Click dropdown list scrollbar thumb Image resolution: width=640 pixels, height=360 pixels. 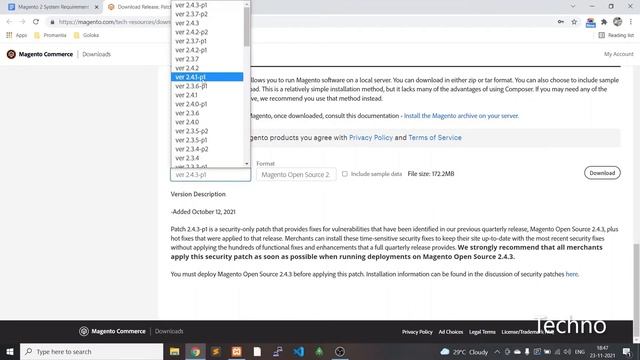pyautogui.click(x=247, y=27)
